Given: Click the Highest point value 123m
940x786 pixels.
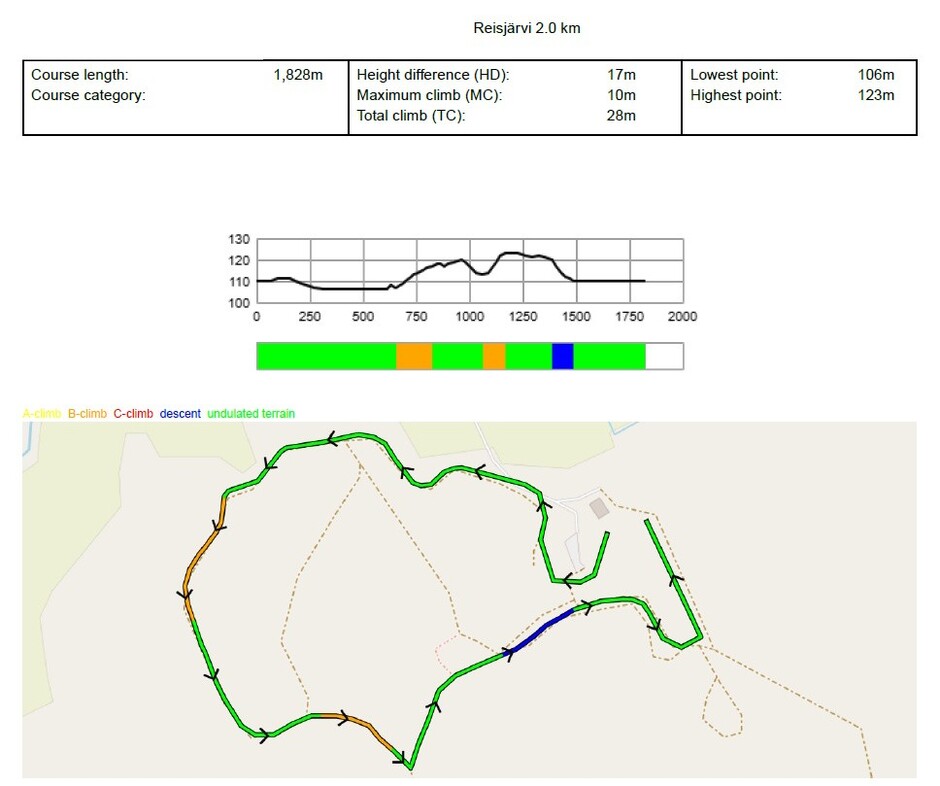Looking at the screenshot, I should [x=875, y=96].
